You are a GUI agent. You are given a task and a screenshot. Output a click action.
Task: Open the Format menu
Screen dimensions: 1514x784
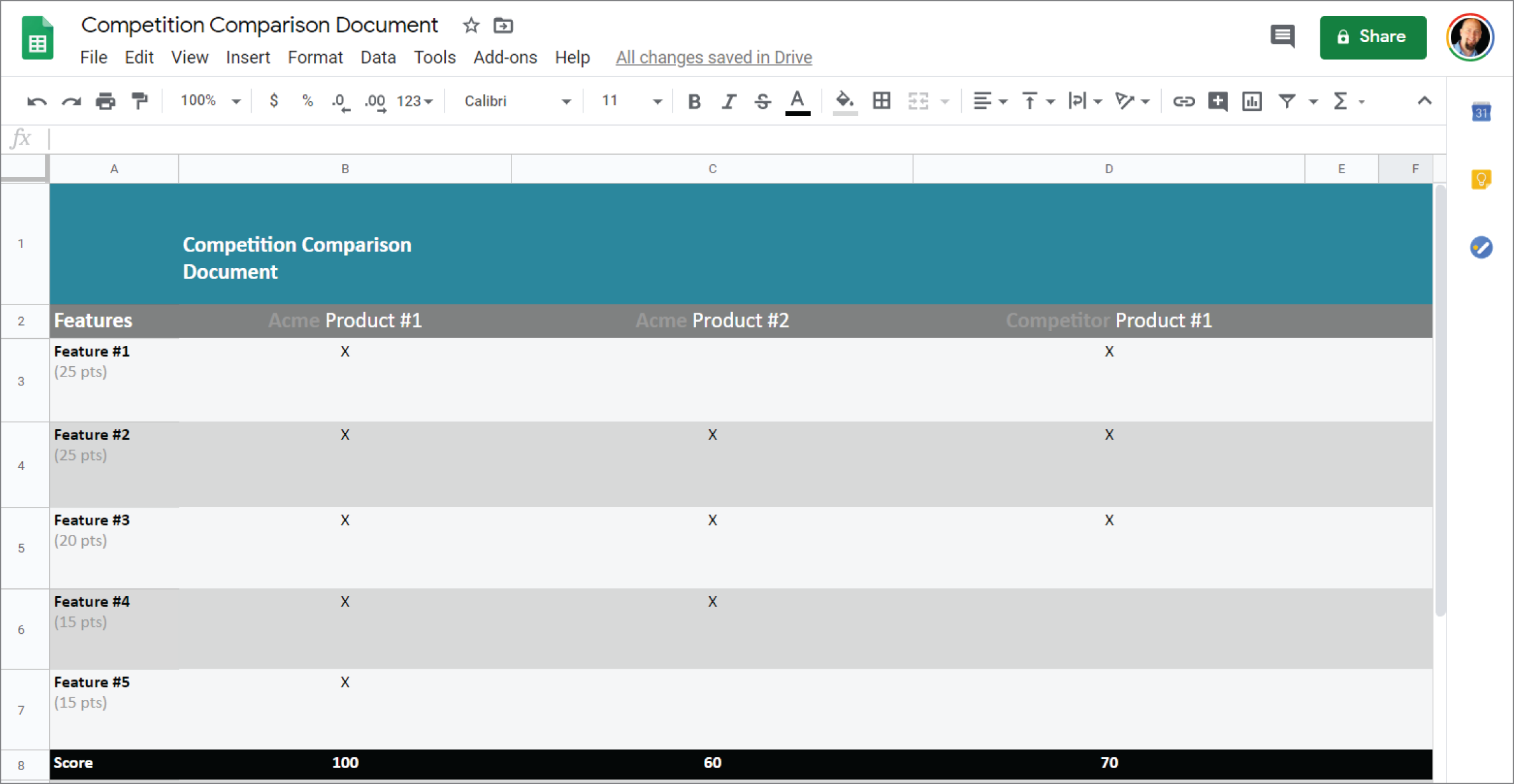[x=315, y=57]
